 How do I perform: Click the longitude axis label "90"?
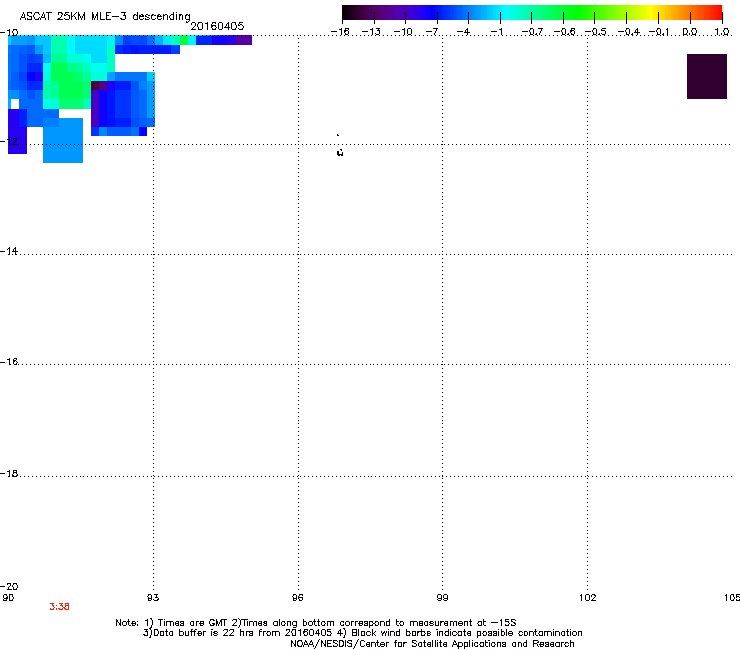tap(8, 598)
